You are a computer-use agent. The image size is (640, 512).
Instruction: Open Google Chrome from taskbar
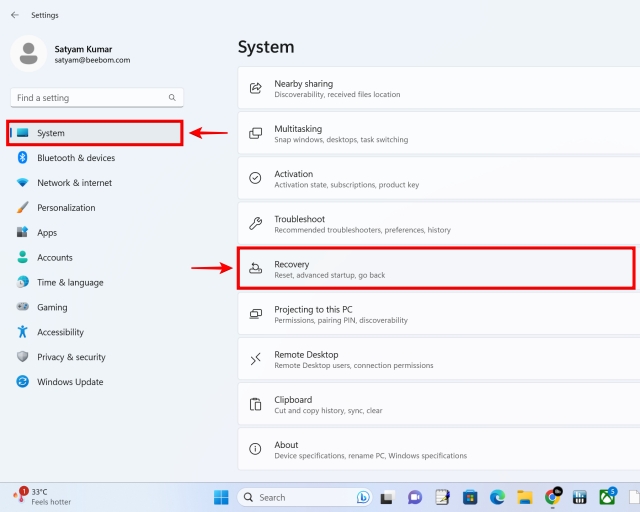[553, 496]
